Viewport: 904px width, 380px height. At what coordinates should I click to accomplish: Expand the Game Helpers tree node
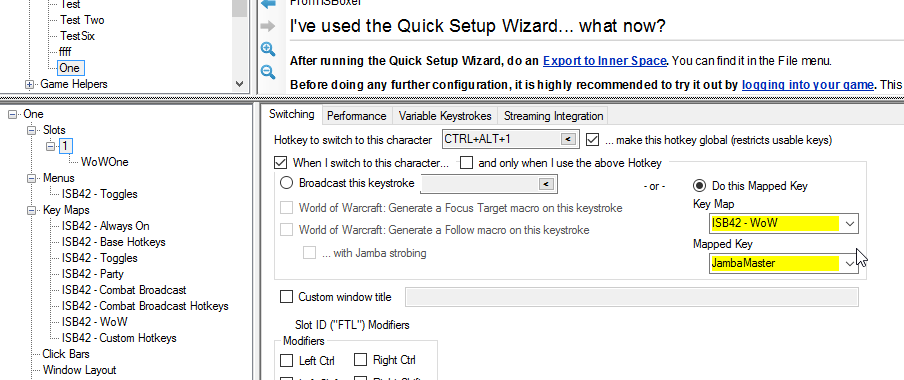click(x=29, y=84)
